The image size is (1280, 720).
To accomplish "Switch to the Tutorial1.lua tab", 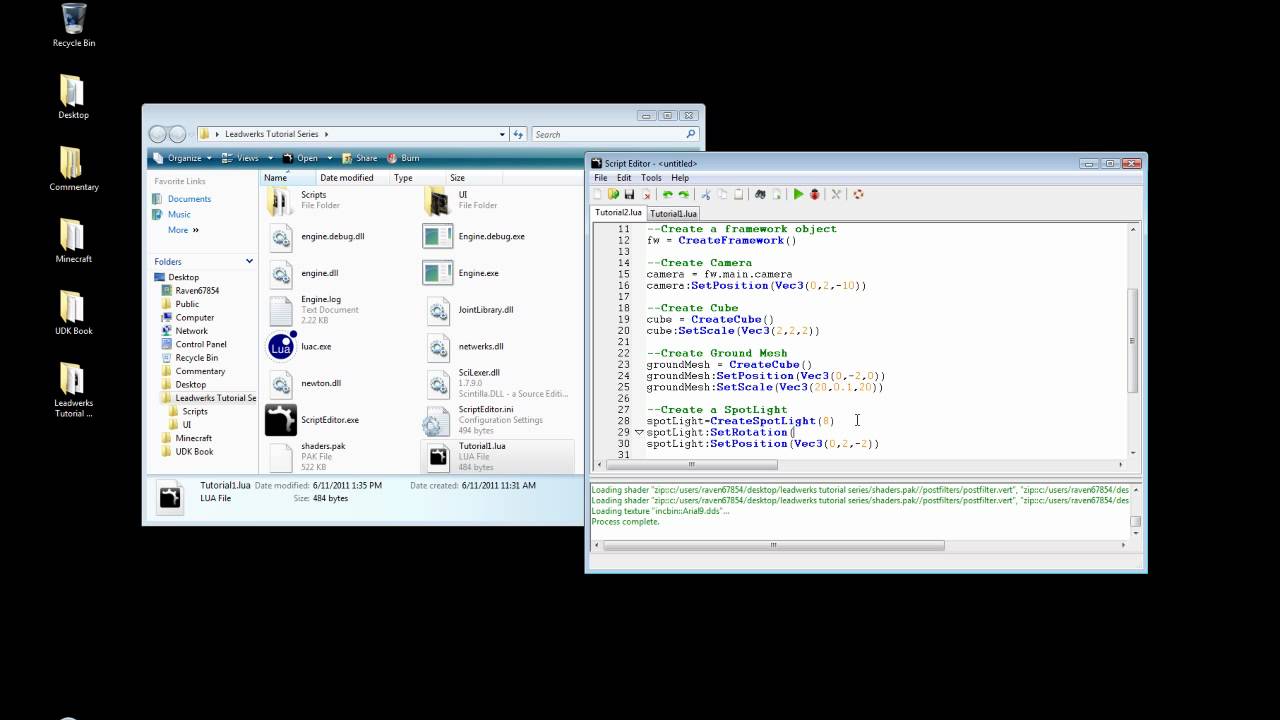I will (673, 213).
